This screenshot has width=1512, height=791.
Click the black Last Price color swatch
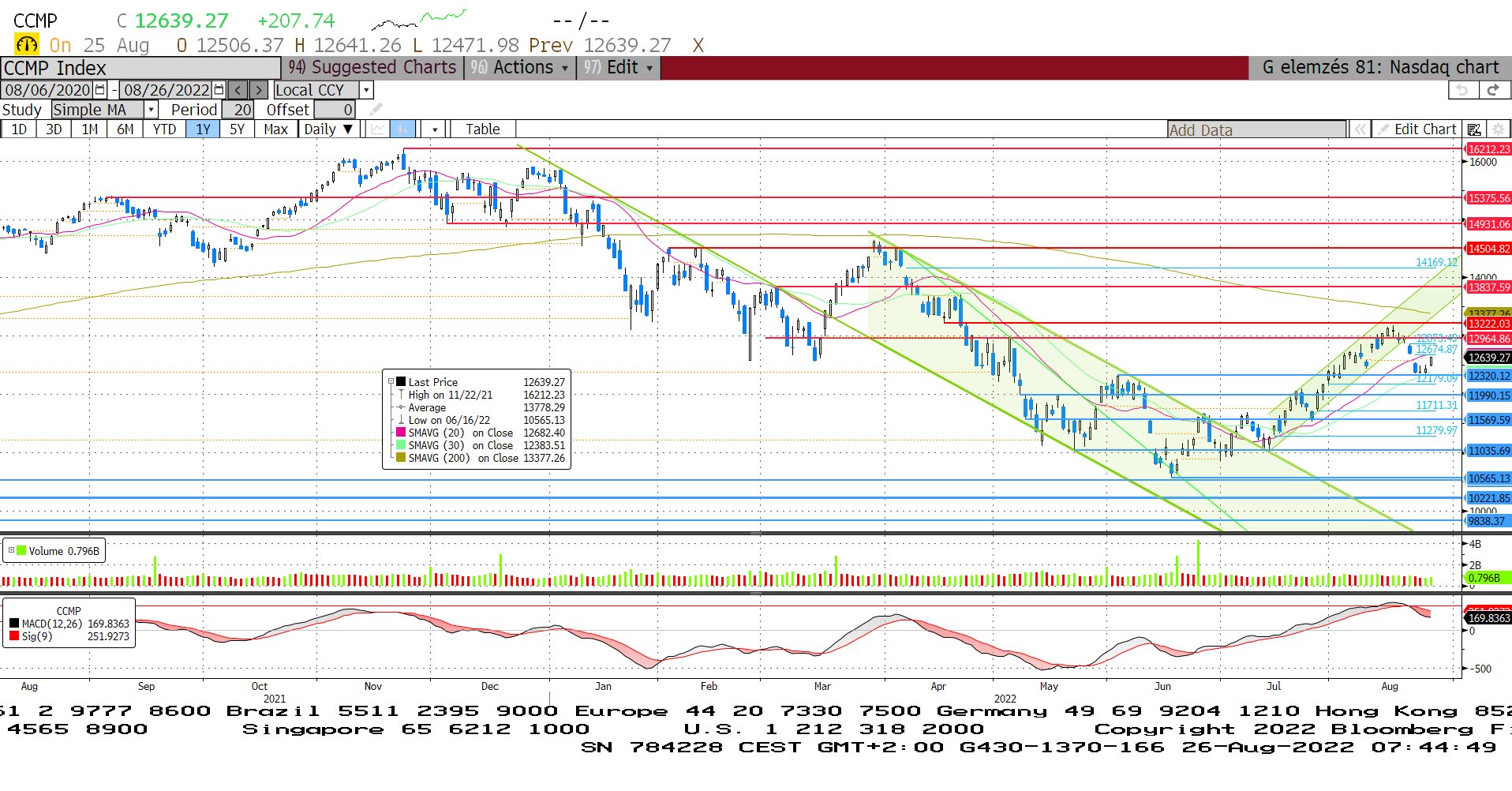click(401, 381)
